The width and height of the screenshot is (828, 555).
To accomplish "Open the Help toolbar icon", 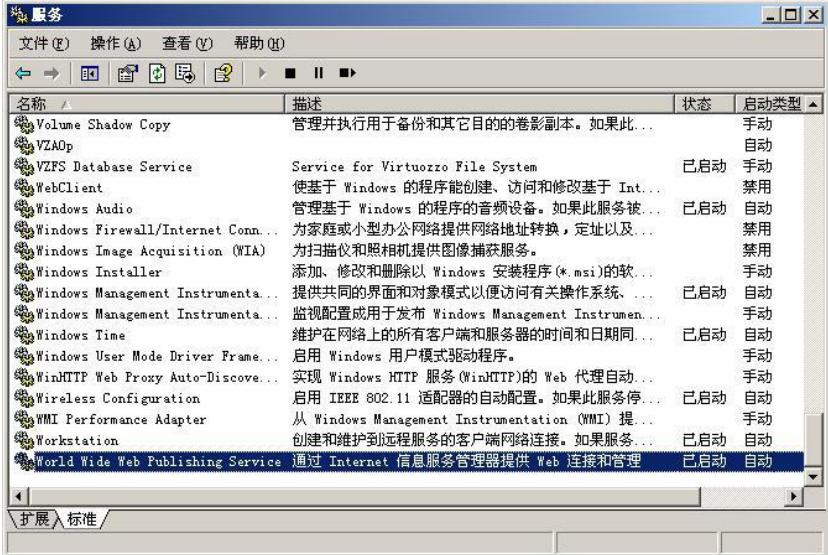I will (x=223, y=73).
